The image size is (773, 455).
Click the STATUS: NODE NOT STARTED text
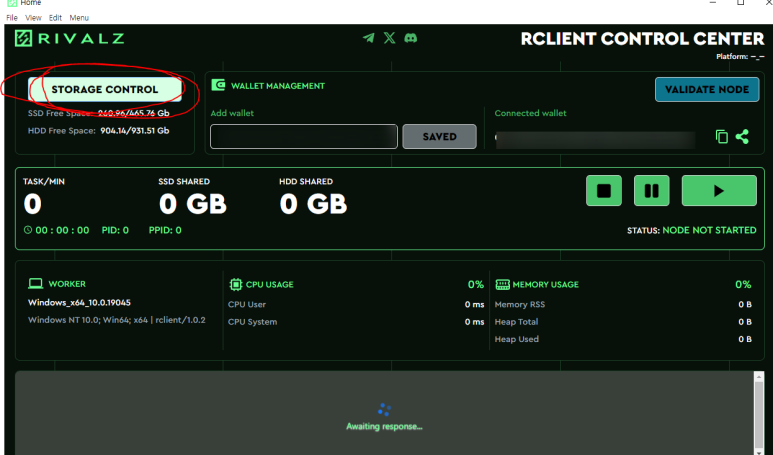(x=692, y=230)
